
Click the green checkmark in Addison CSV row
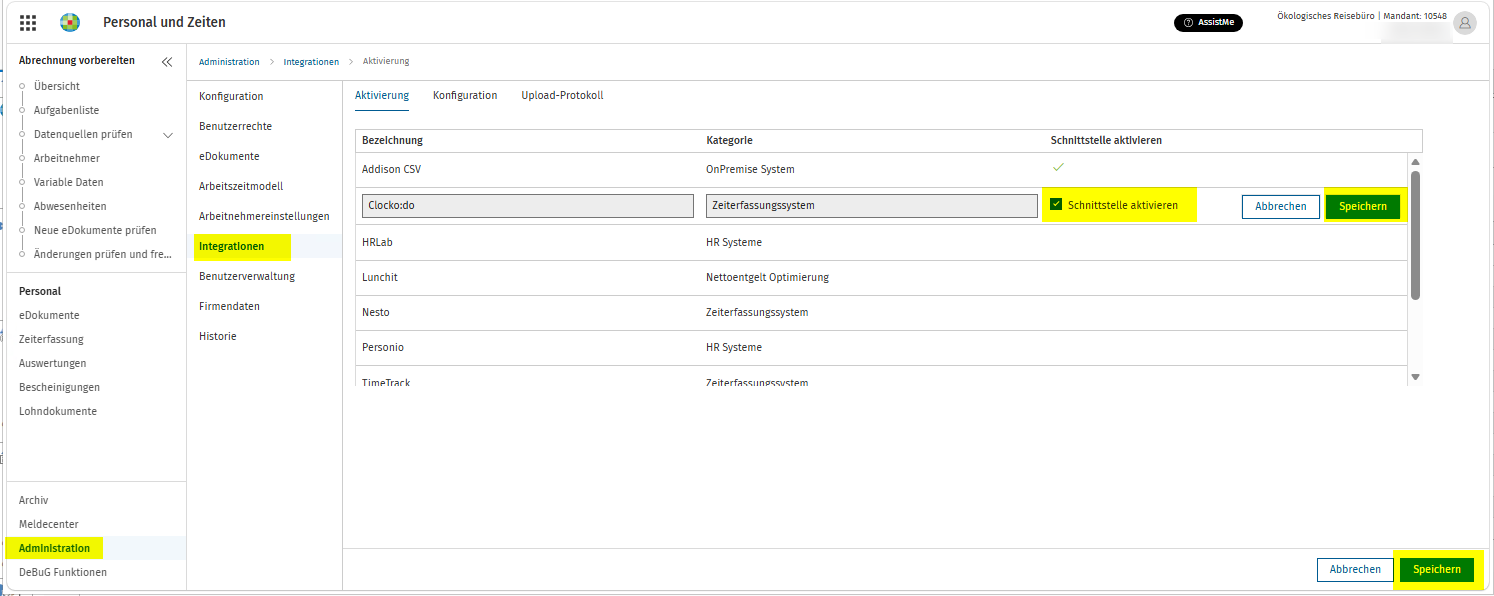[x=1058, y=167]
